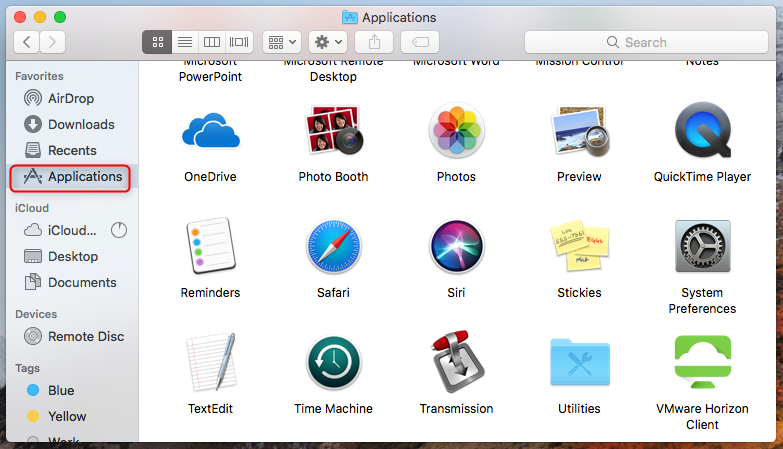This screenshot has height=449, width=783.
Task: Open AirDrop in the sidebar
Action: click(x=71, y=98)
